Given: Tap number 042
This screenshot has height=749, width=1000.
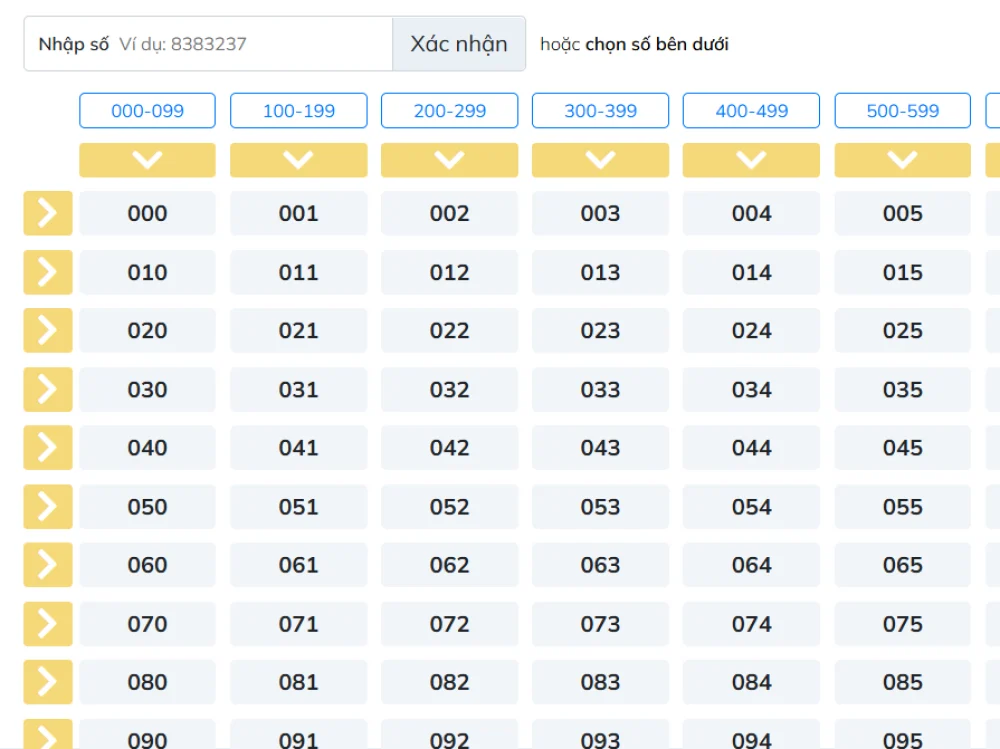Looking at the screenshot, I should click(x=450, y=448).
